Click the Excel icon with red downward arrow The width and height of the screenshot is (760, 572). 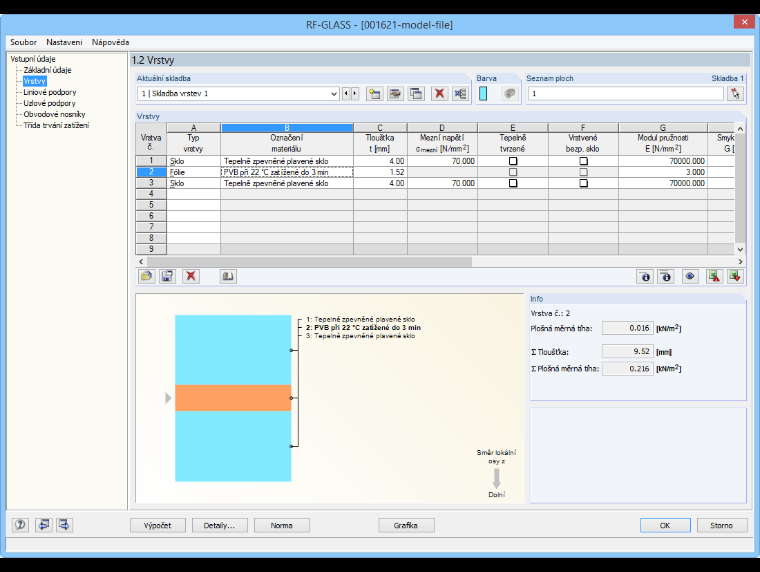735,276
